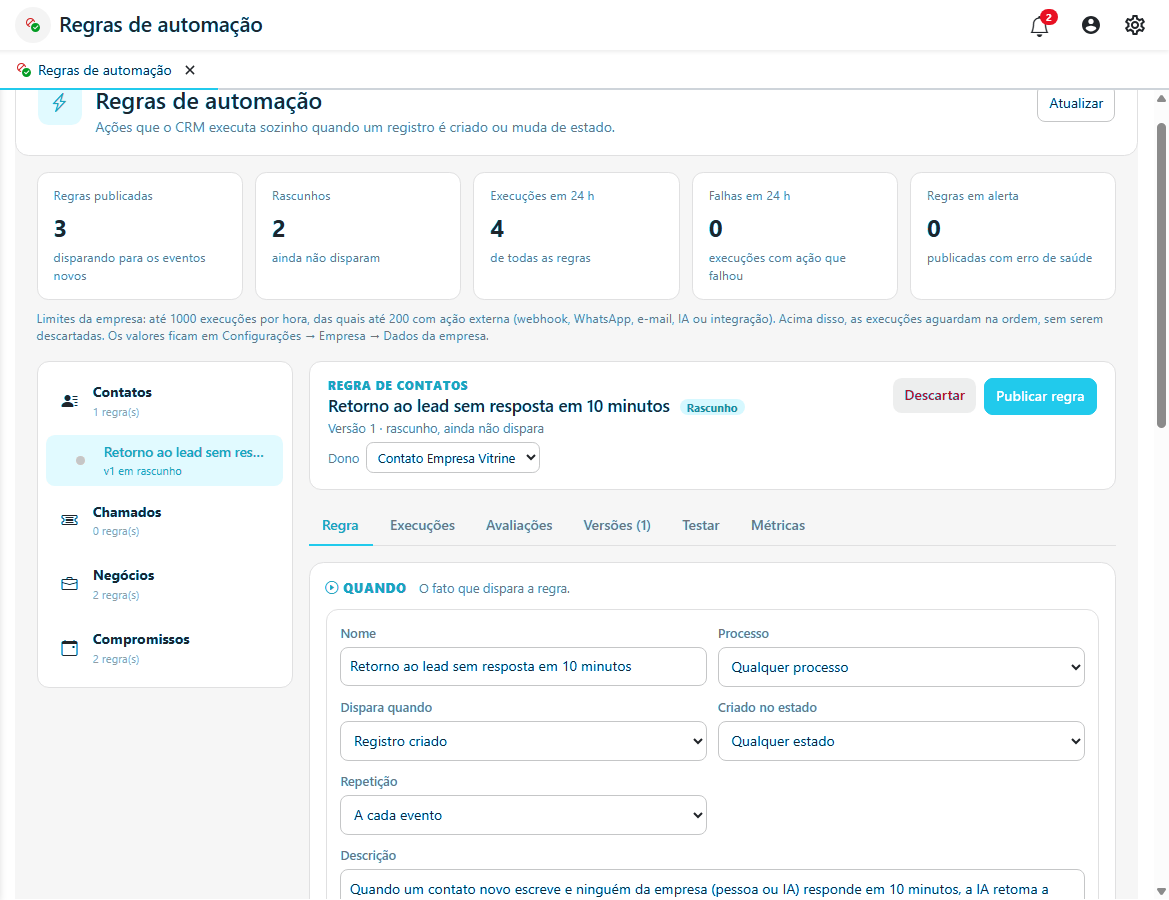This screenshot has height=900, width=1169.
Task: Click the Rascunho status badge
Action: (x=712, y=408)
